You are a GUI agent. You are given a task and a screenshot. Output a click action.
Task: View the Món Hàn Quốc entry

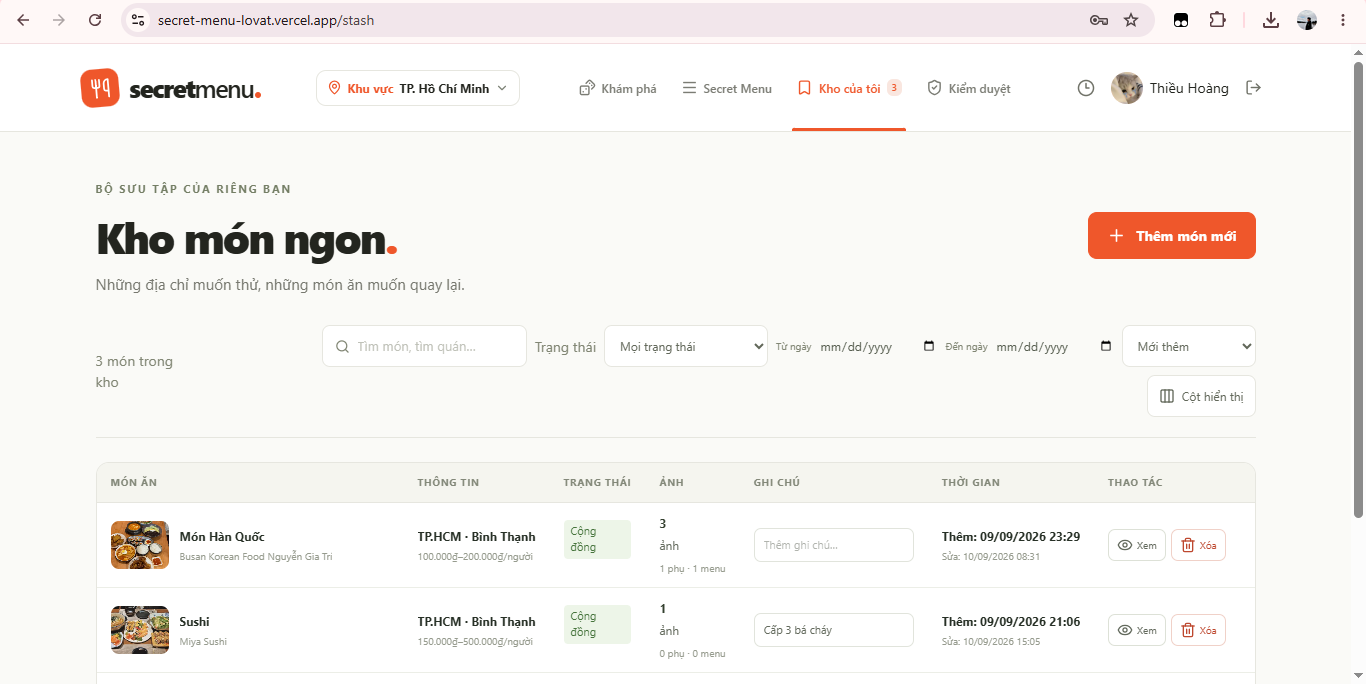tap(1137, 545)
